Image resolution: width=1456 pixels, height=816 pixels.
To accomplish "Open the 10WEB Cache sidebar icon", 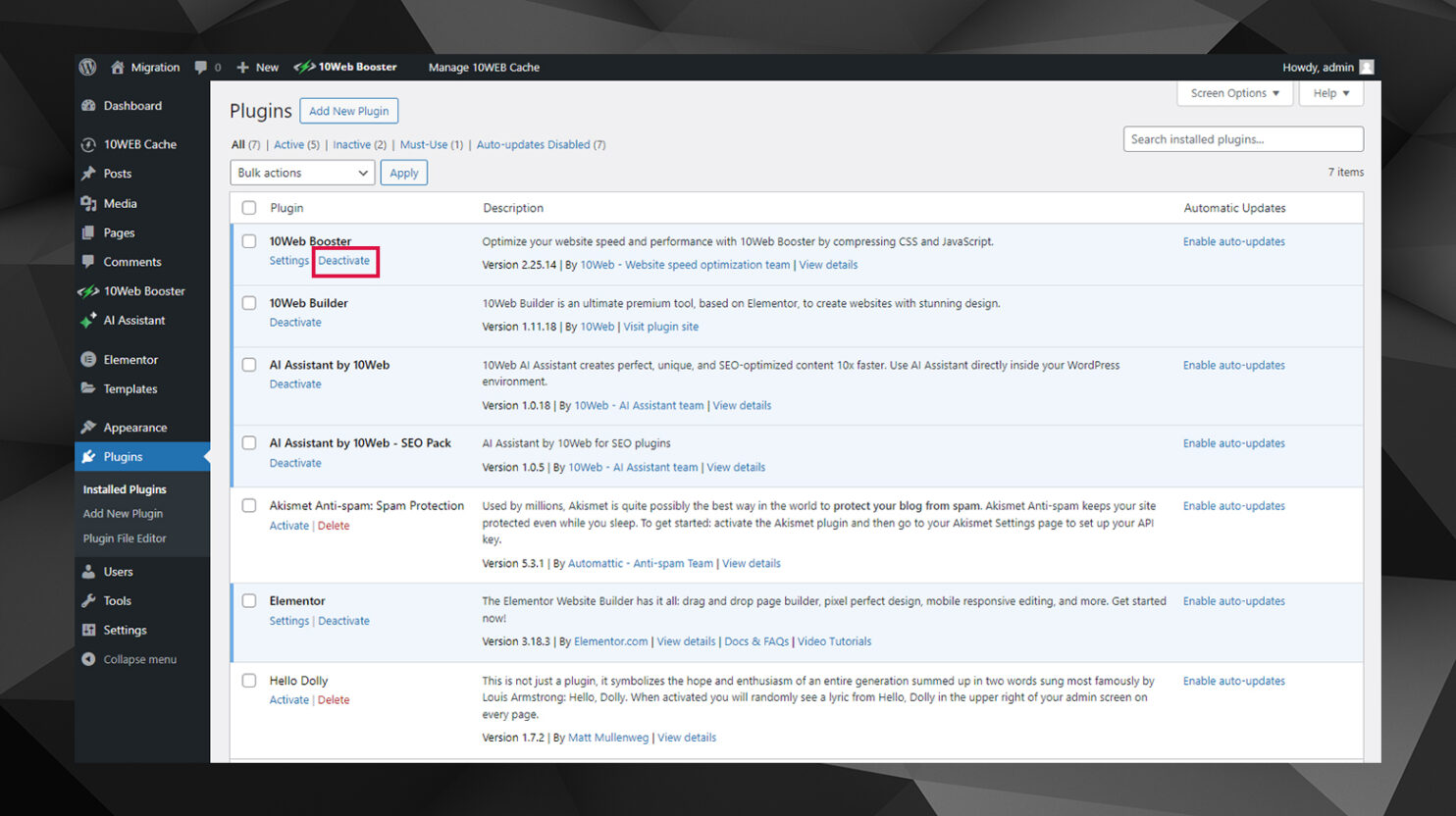I will 89,144.
